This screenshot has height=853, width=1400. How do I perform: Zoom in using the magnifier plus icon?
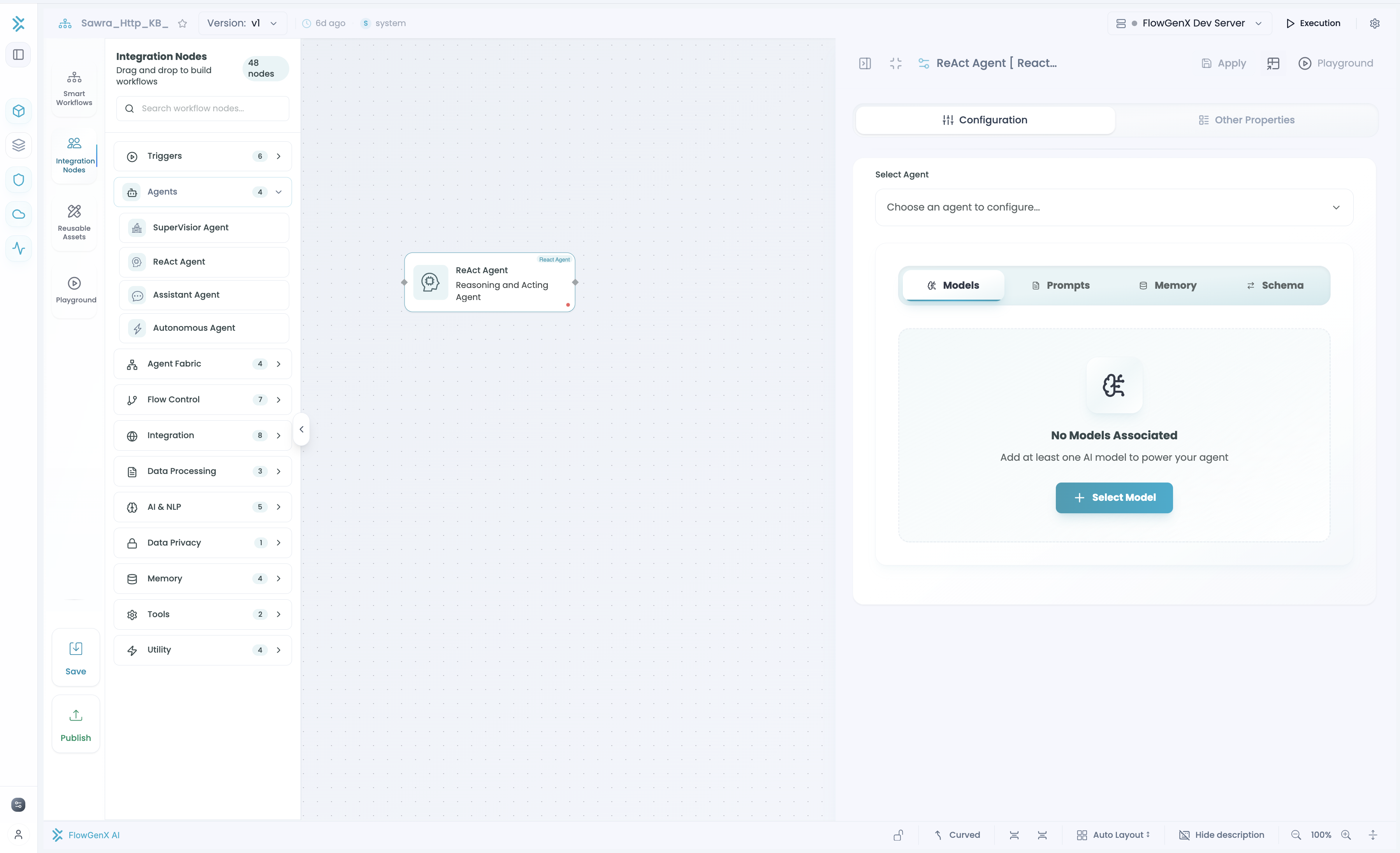click(1346, 835)
